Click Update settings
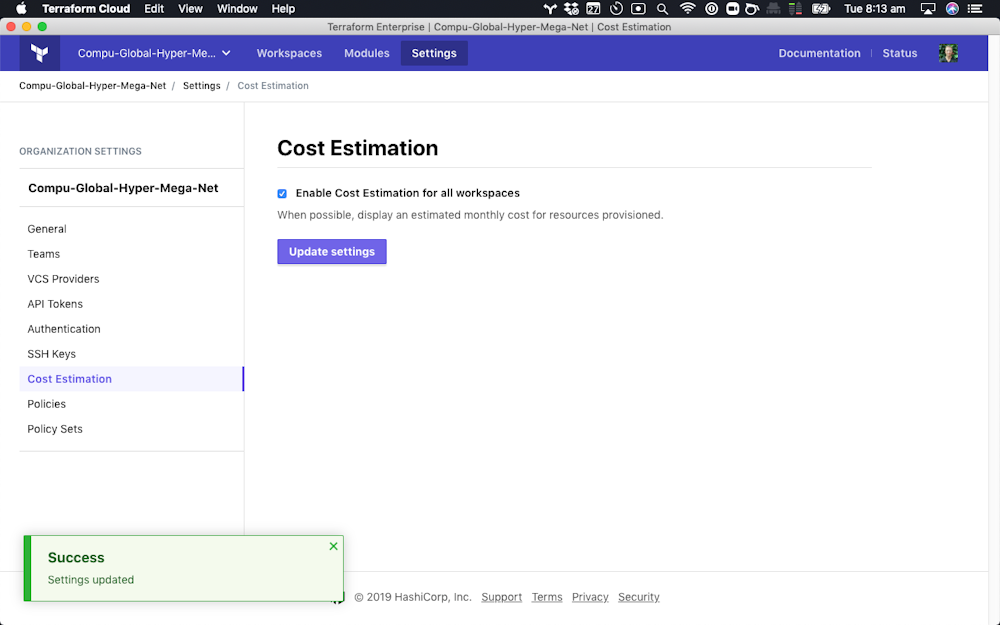The image size is (1000, 625). 332,251
